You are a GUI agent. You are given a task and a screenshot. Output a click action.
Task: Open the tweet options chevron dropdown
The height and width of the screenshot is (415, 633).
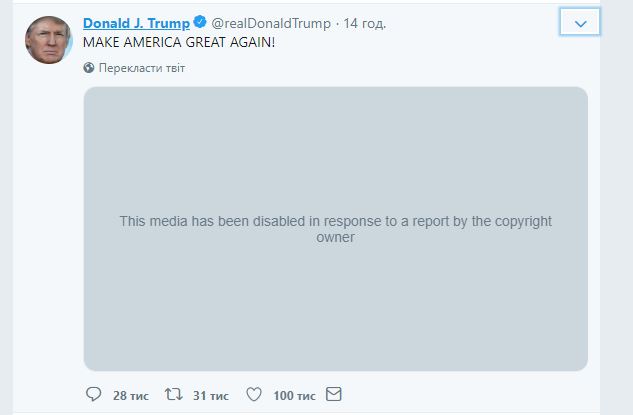pyautogui.click(x=579, y=23)
